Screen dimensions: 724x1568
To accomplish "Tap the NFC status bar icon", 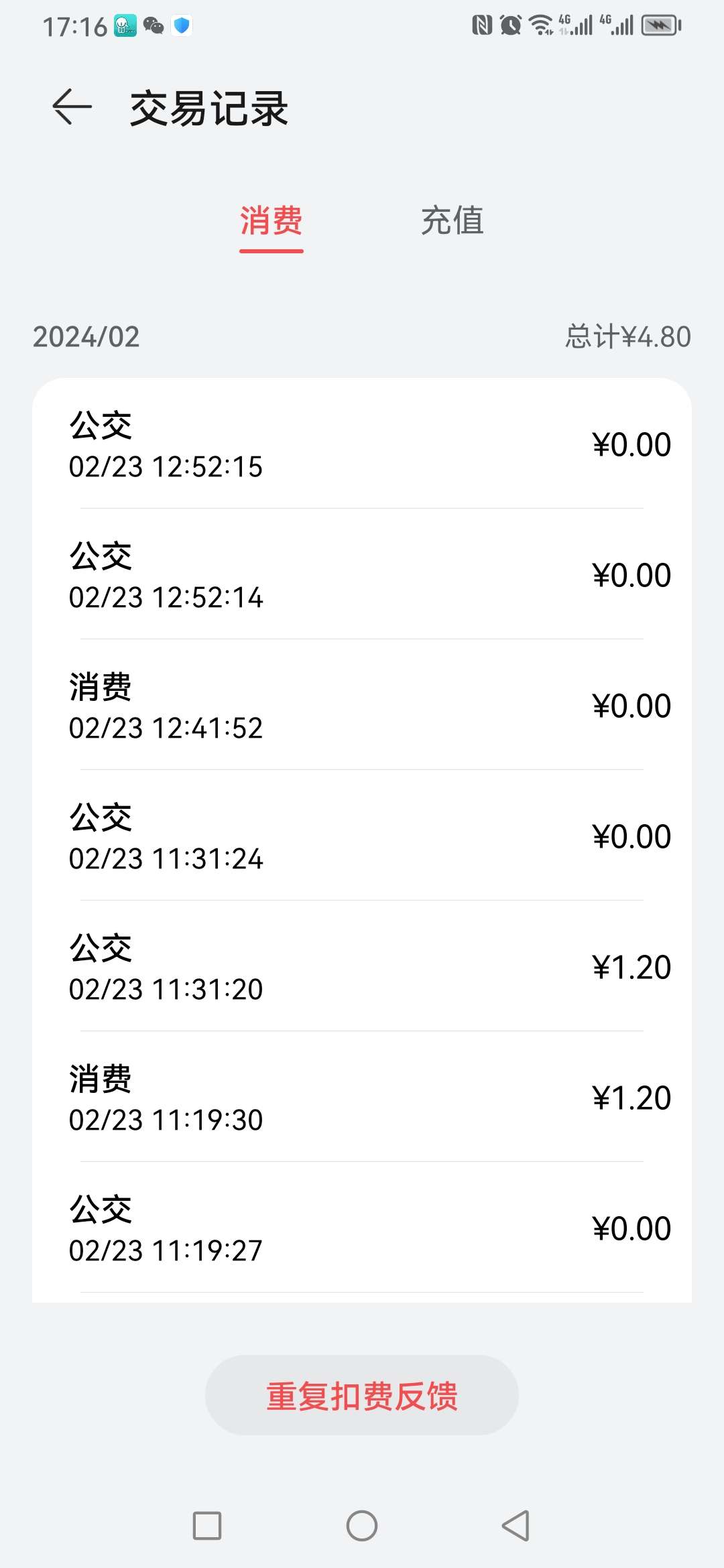I will coord(482,25).
